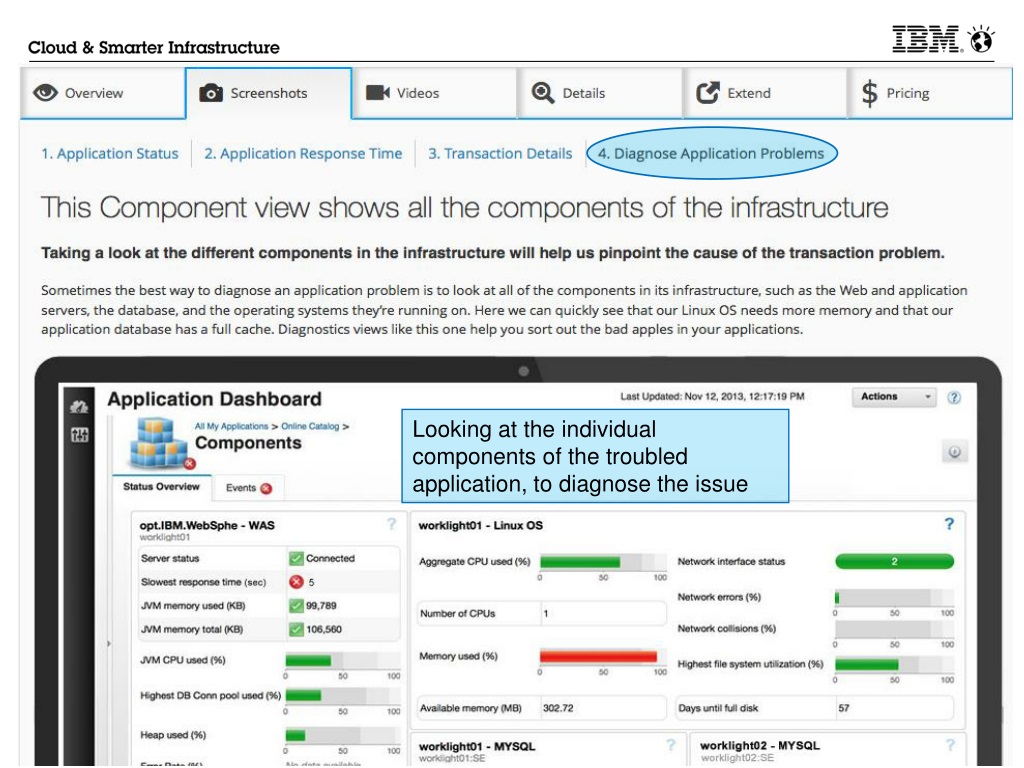Select the Screenshots tab
This screenshot has height=768, width=1024.
[268, 93]
